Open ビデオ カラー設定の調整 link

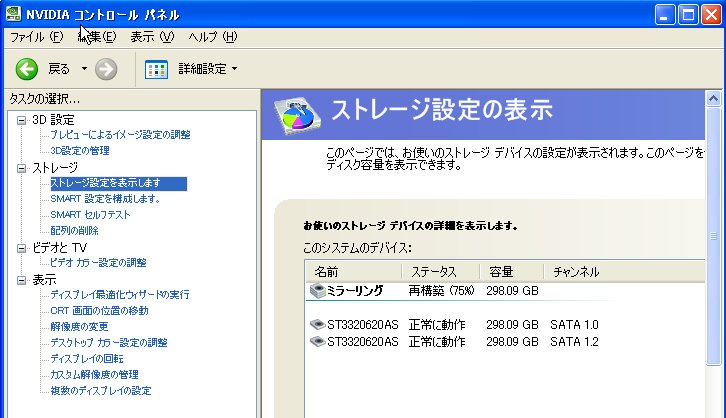pos(98,262)
